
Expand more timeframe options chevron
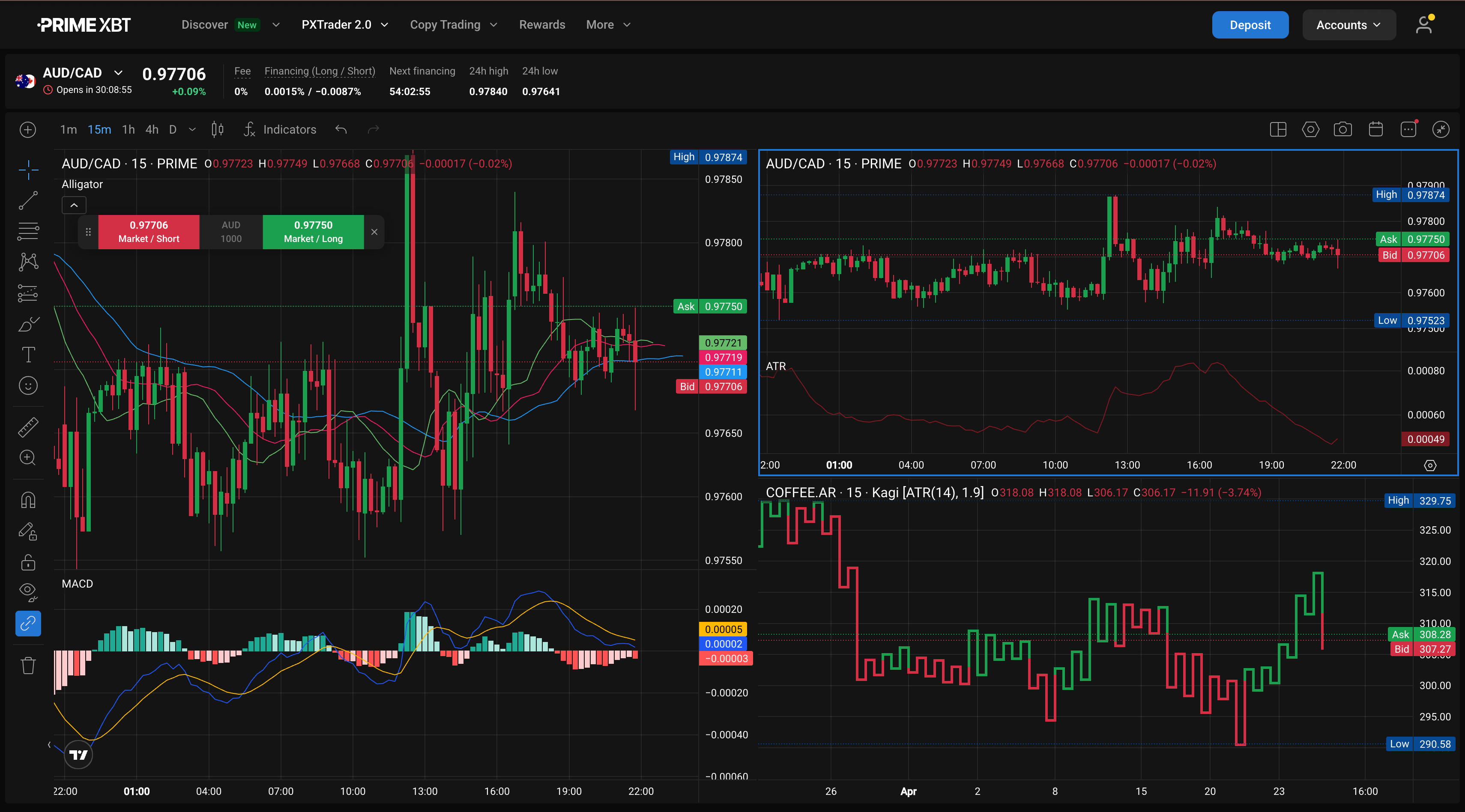pos(192,130)
